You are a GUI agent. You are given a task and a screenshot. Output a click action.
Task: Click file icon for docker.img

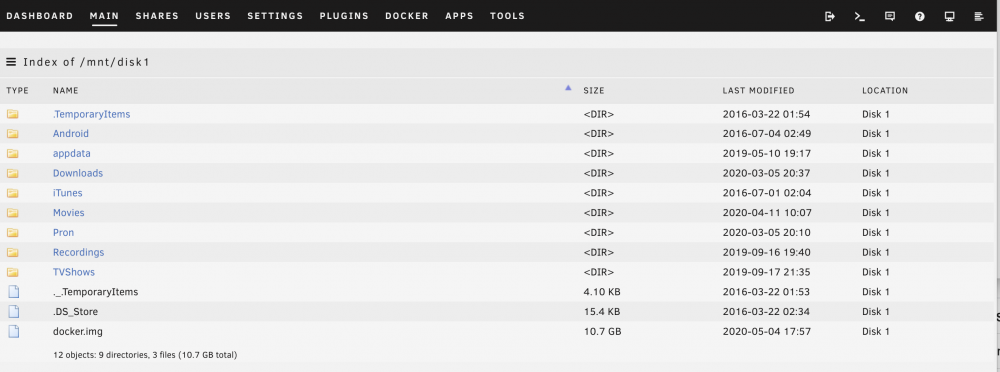[x=13, y=331]
